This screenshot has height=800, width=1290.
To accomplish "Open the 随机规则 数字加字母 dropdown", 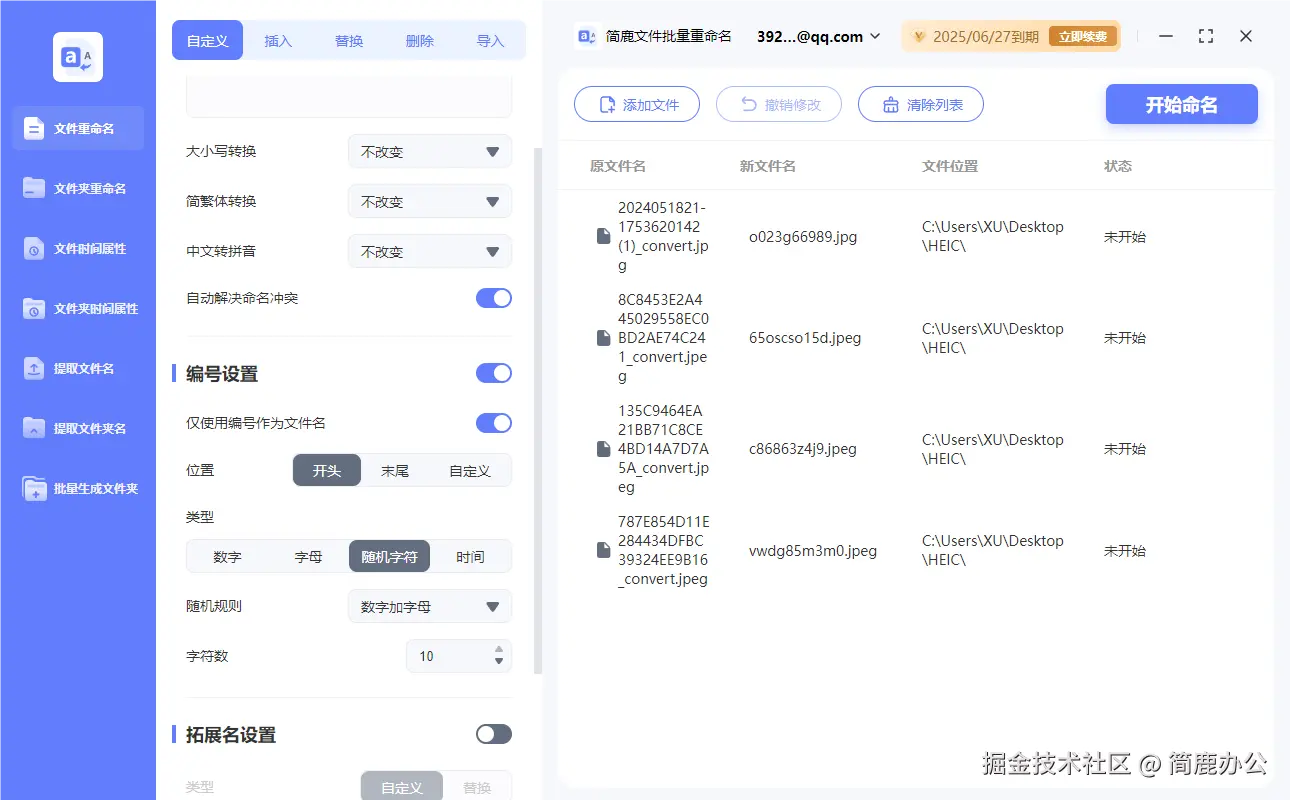I will 430,606.
